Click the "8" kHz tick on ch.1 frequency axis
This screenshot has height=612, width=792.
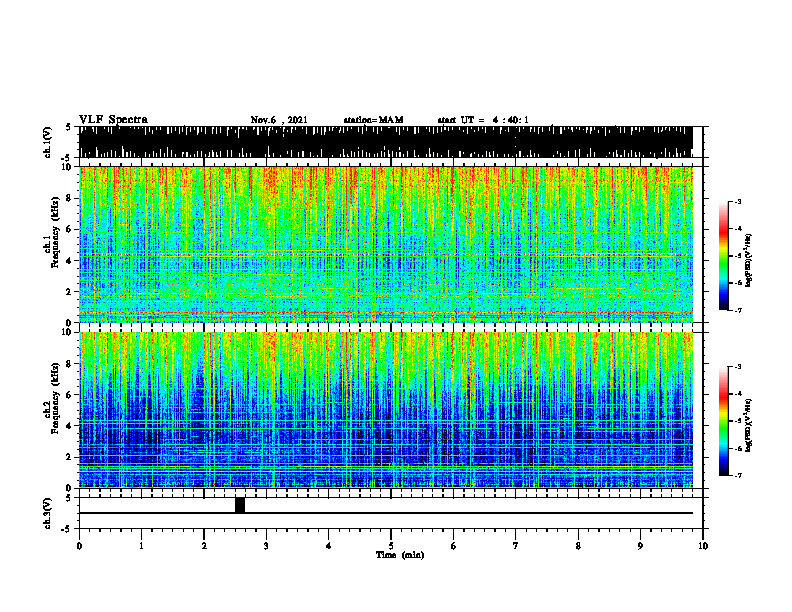pyautogui.click(x=69, y=198)
